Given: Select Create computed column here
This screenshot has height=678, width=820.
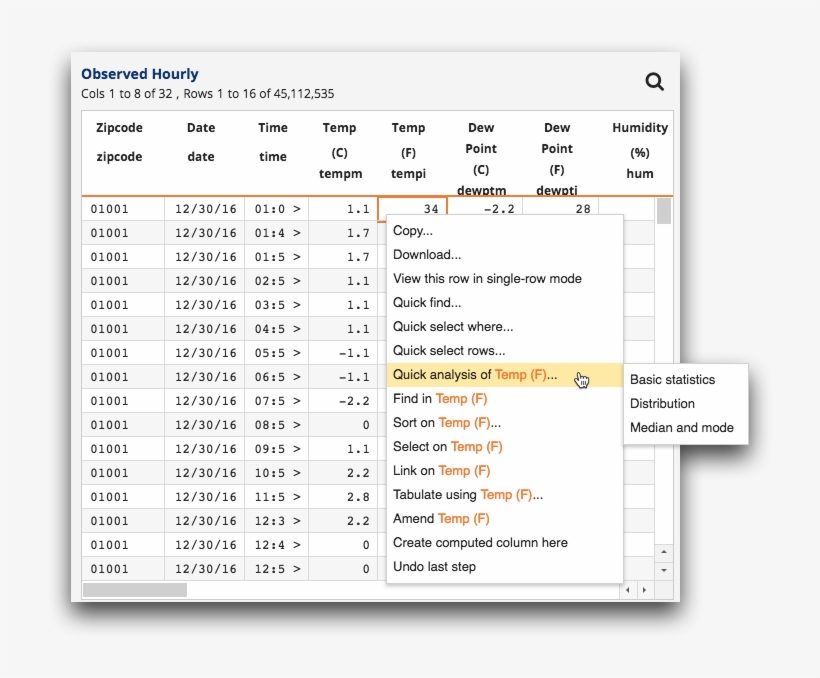Looking at the screenshot, I should coord(505,543).
